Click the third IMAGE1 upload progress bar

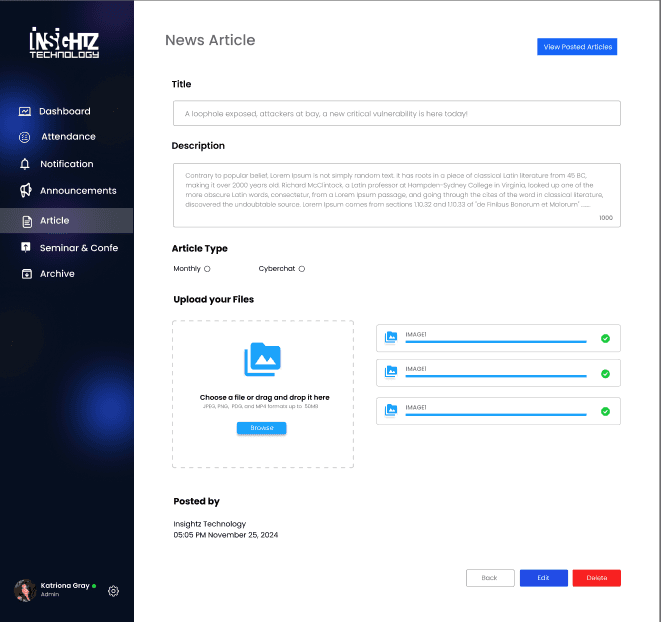coord(495,414)
